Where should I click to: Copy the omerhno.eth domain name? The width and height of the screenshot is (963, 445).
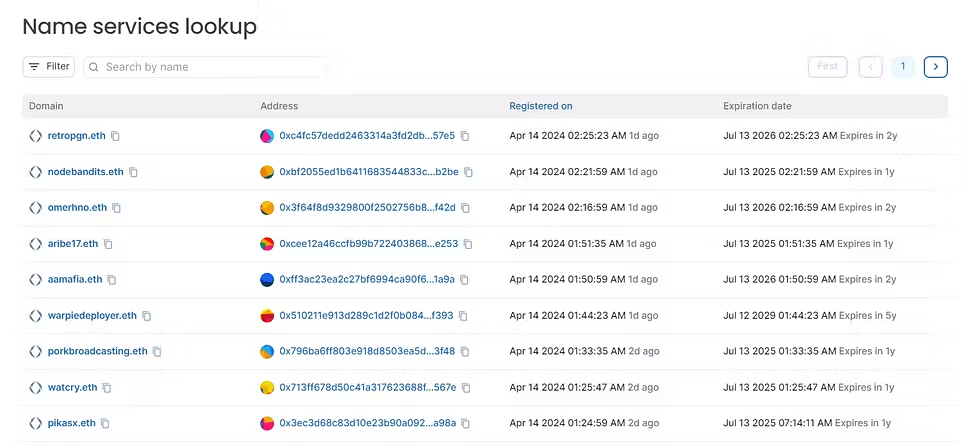(x=116, y=208)
